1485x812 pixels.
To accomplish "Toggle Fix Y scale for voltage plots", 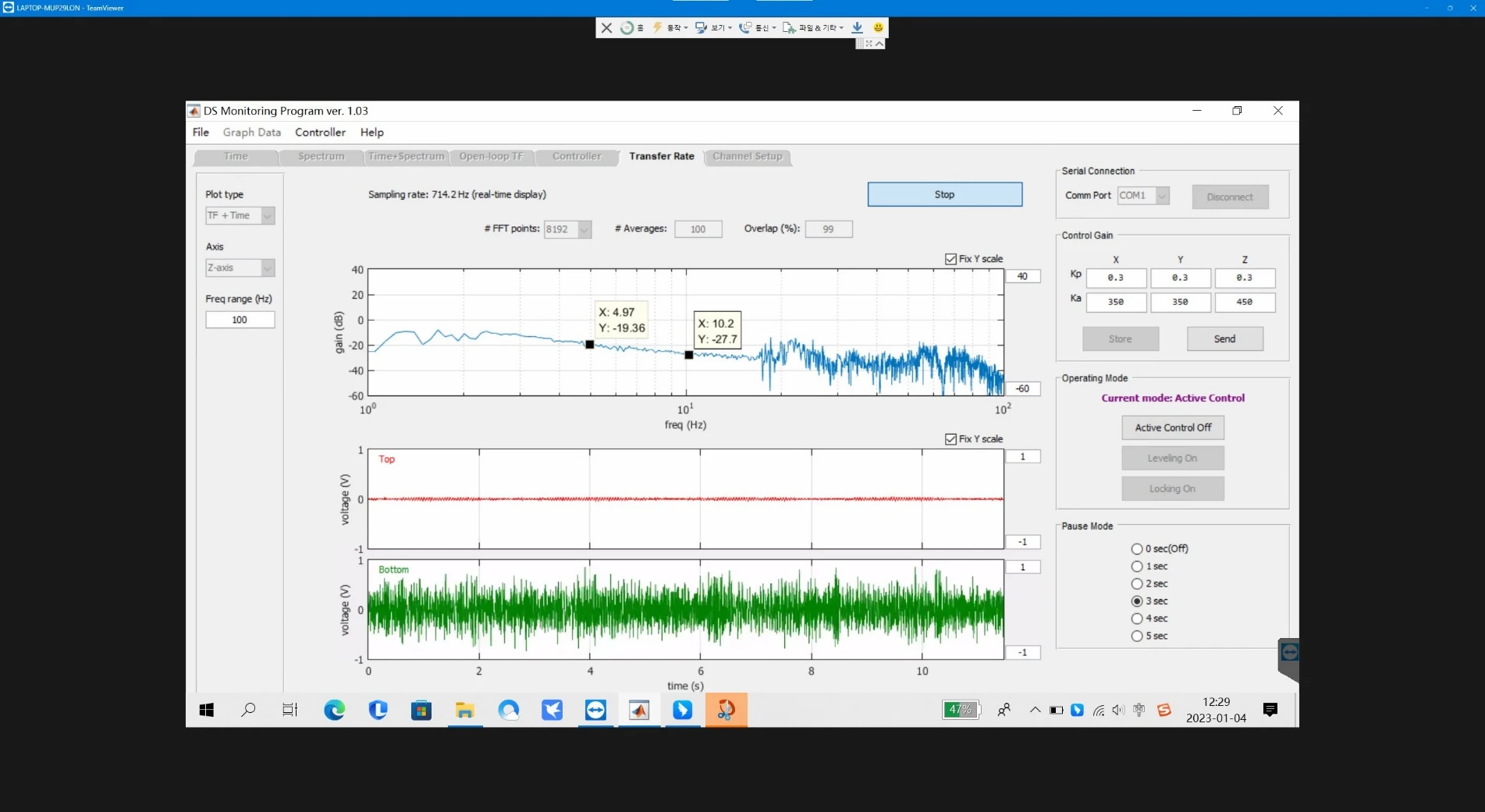I will point(950,439).
